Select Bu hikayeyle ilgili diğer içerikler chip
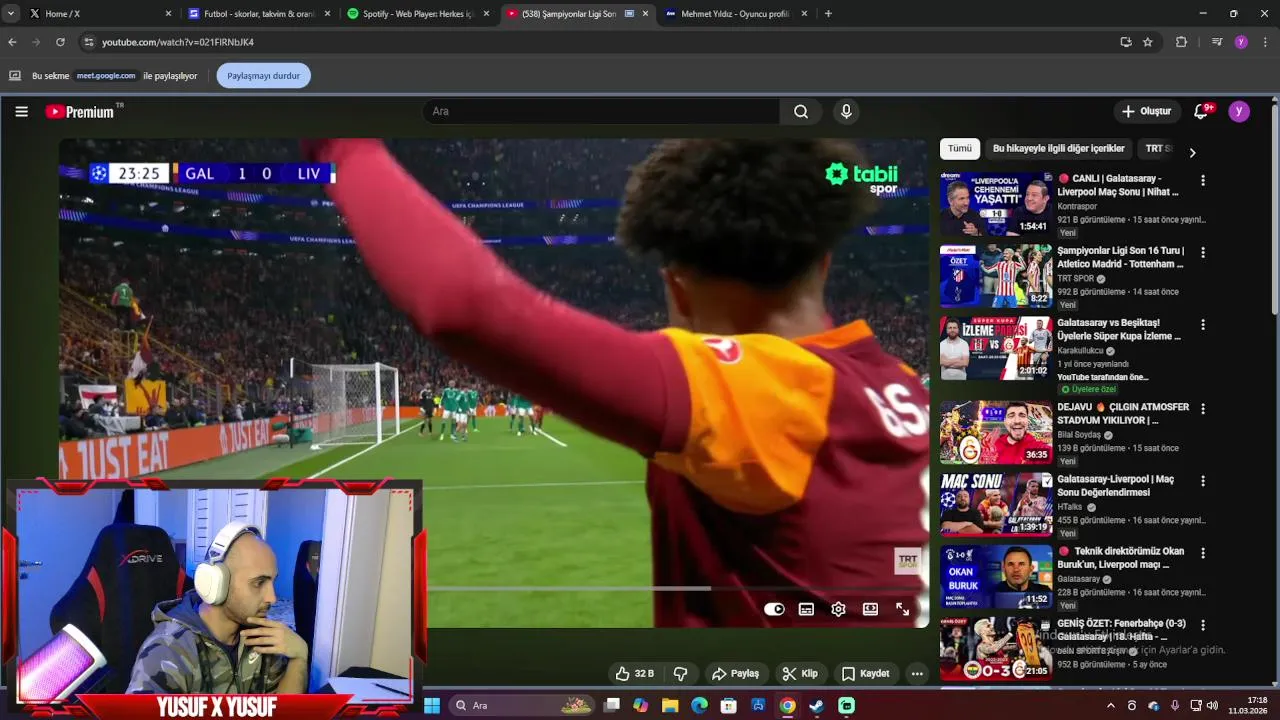1280x720 pixels. [x=1059, y=149]
